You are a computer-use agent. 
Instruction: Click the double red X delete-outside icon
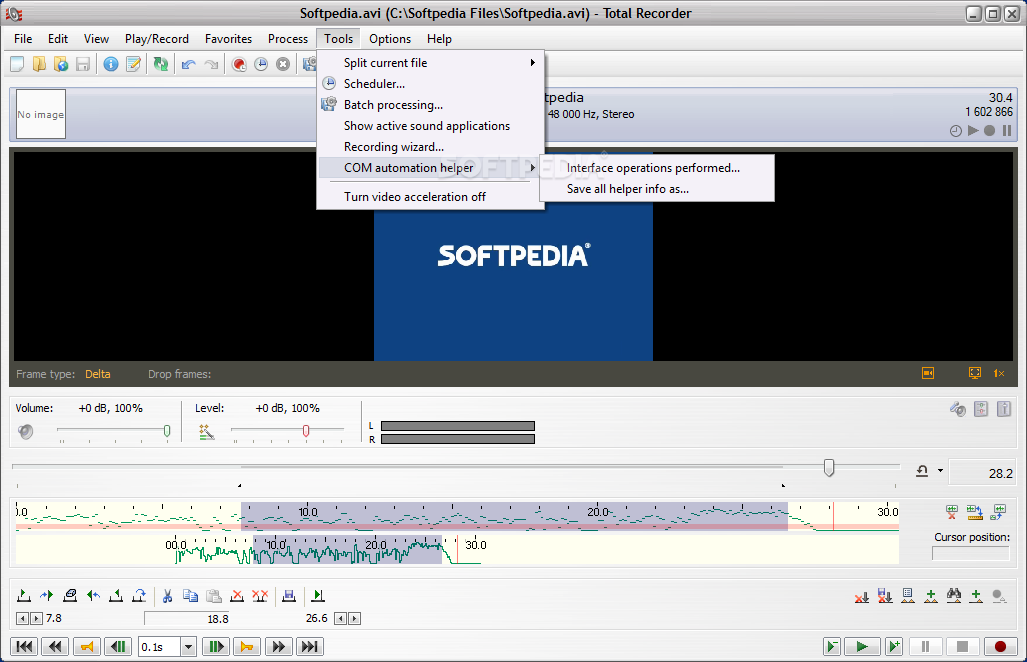click(260, 595)
